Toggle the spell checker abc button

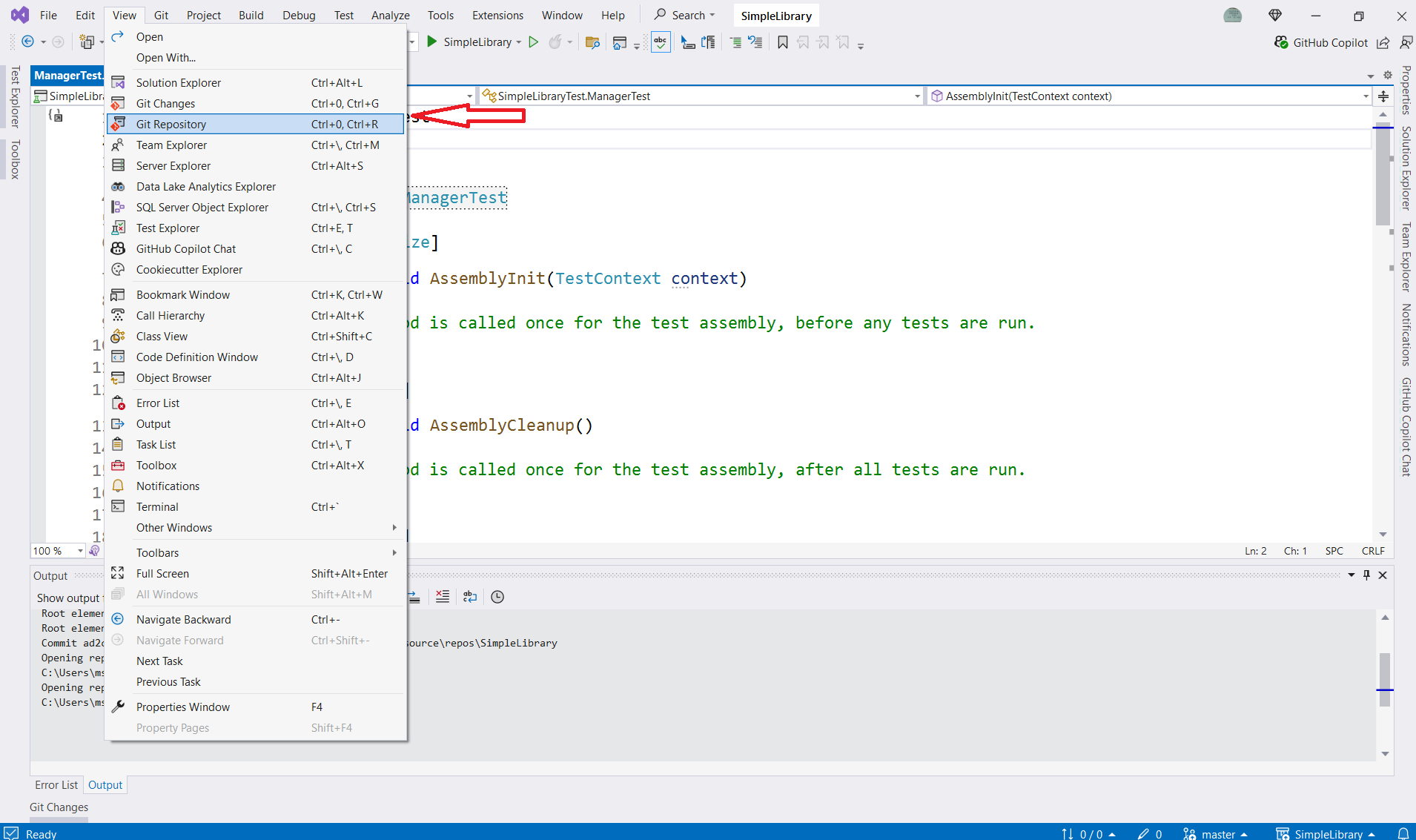click(x=660, y=42)
